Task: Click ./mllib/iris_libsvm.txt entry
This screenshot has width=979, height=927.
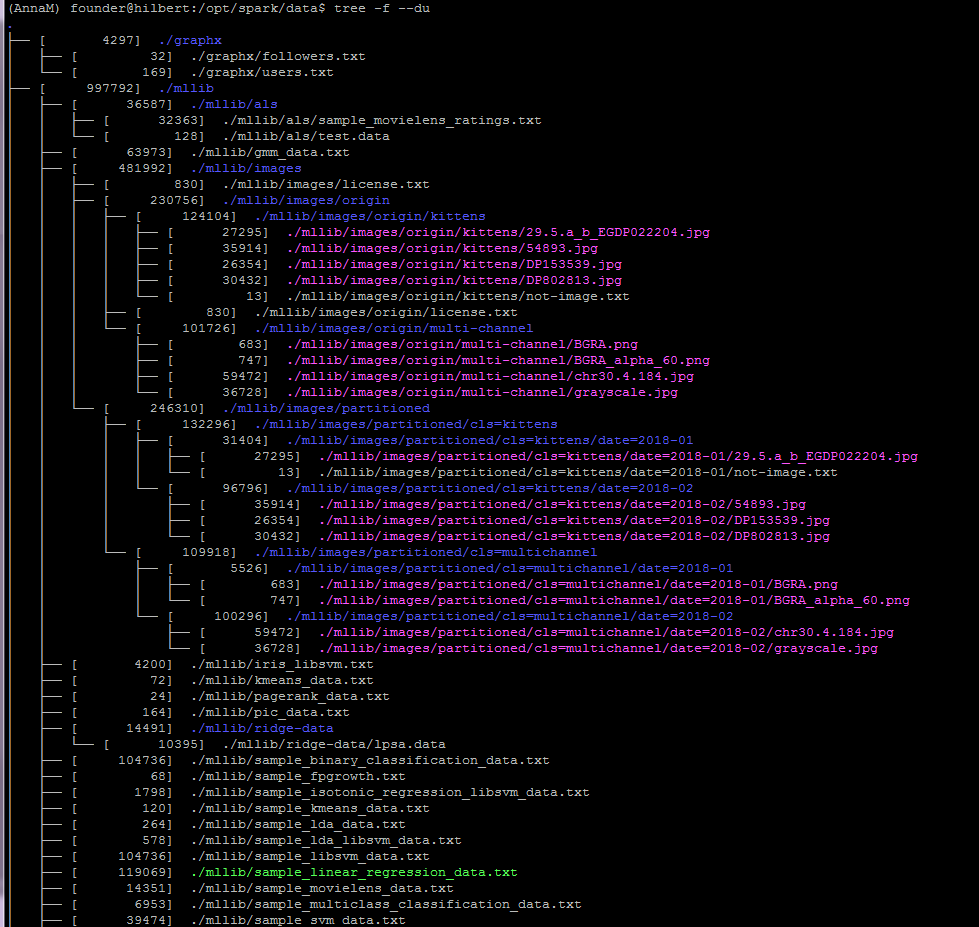Action: [282, 664]
